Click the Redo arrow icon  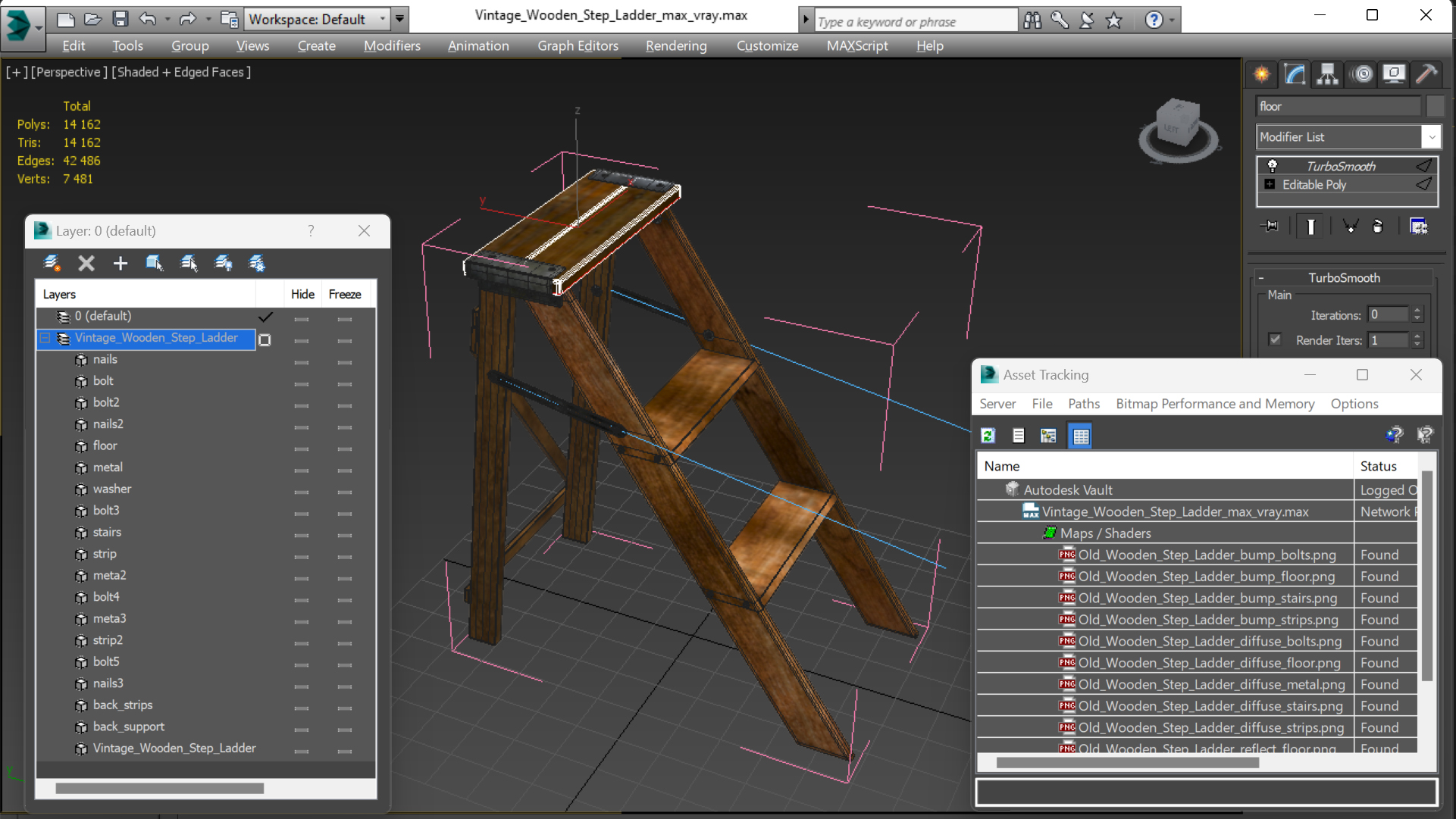pyautogui.click(x=188, y=19)
